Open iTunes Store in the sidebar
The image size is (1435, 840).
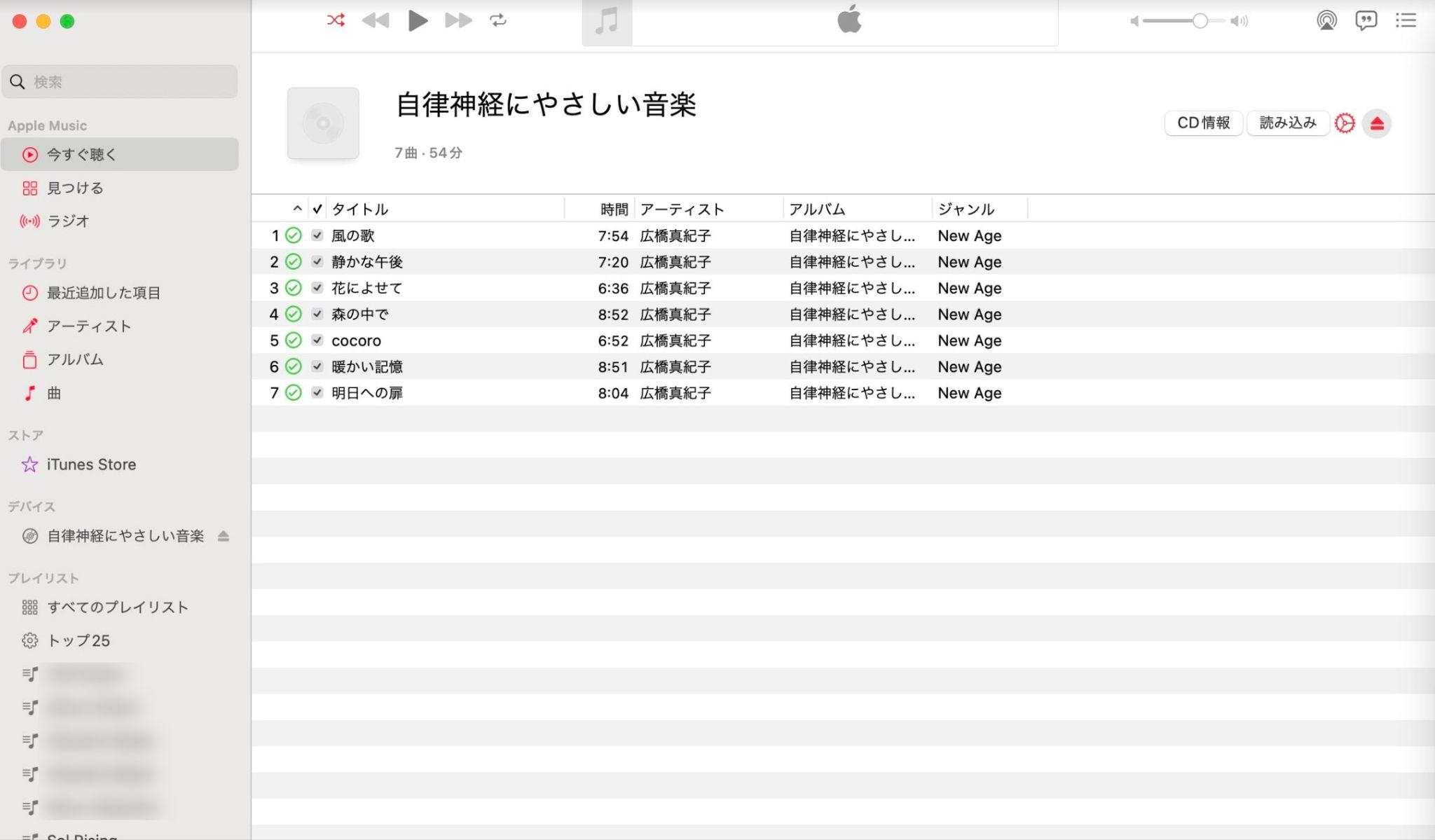pyautogui.click(x=120, y=464)
